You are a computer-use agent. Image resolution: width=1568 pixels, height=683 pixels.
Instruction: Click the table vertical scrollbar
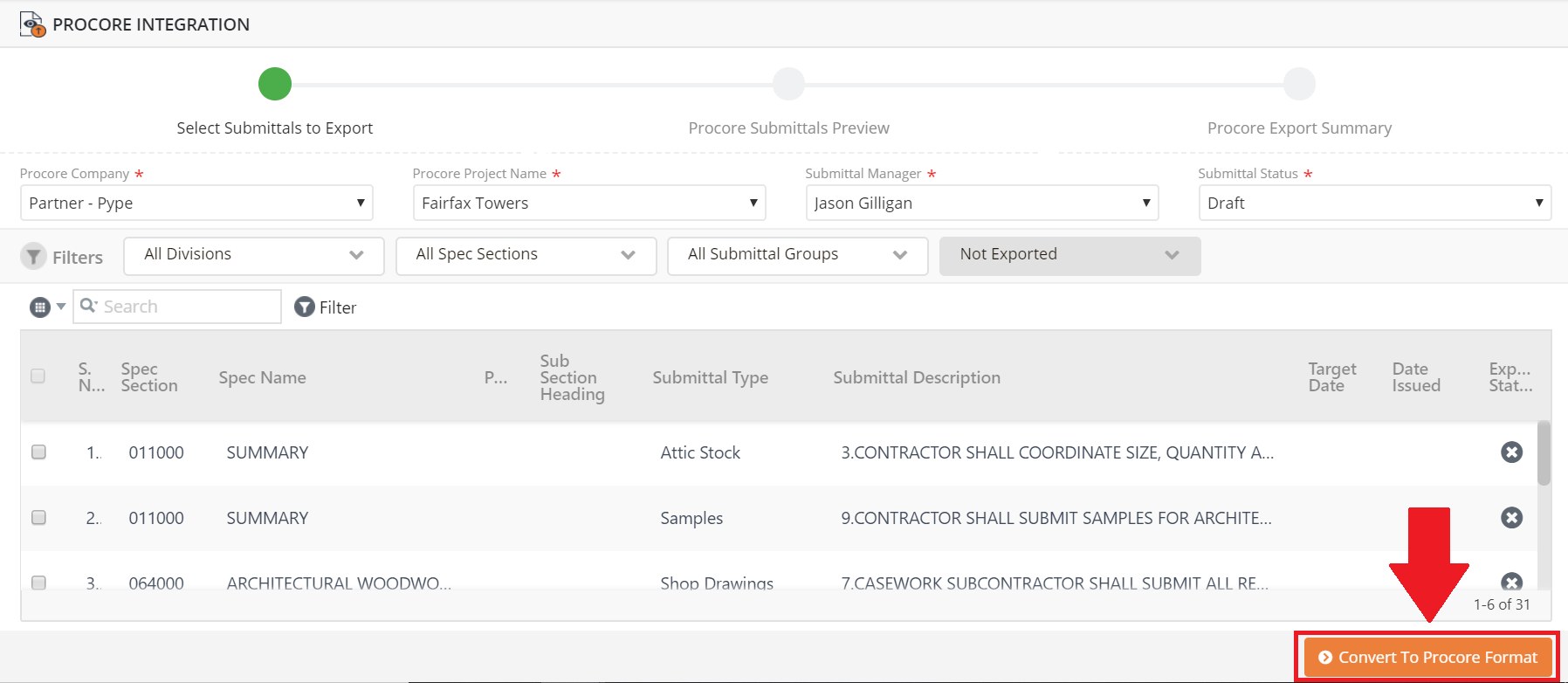pos(1544,454)
